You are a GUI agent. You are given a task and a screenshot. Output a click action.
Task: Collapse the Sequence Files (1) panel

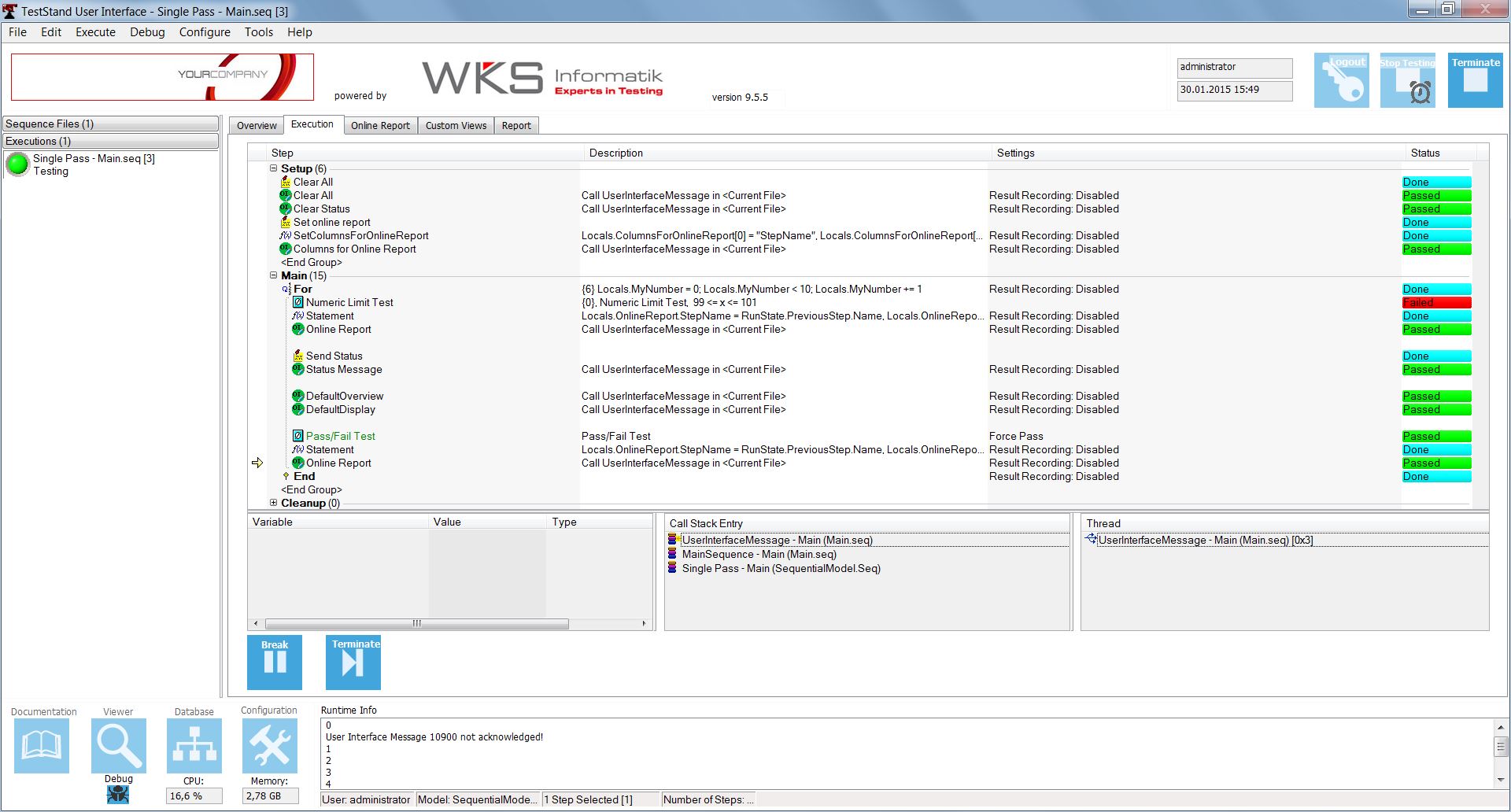[x=111, y=124]
